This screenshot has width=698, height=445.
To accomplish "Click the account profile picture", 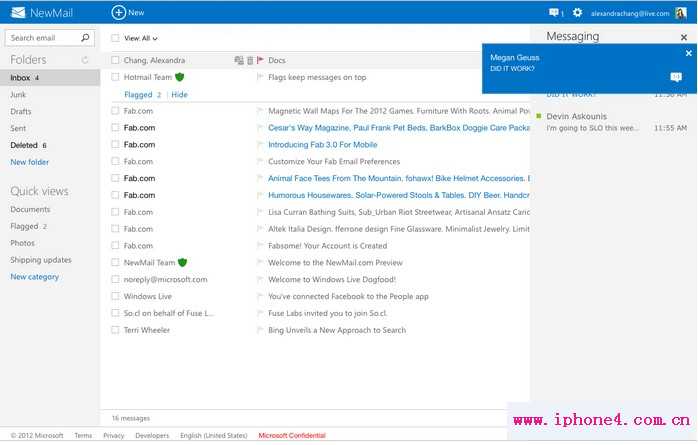I will coord(681,13).
